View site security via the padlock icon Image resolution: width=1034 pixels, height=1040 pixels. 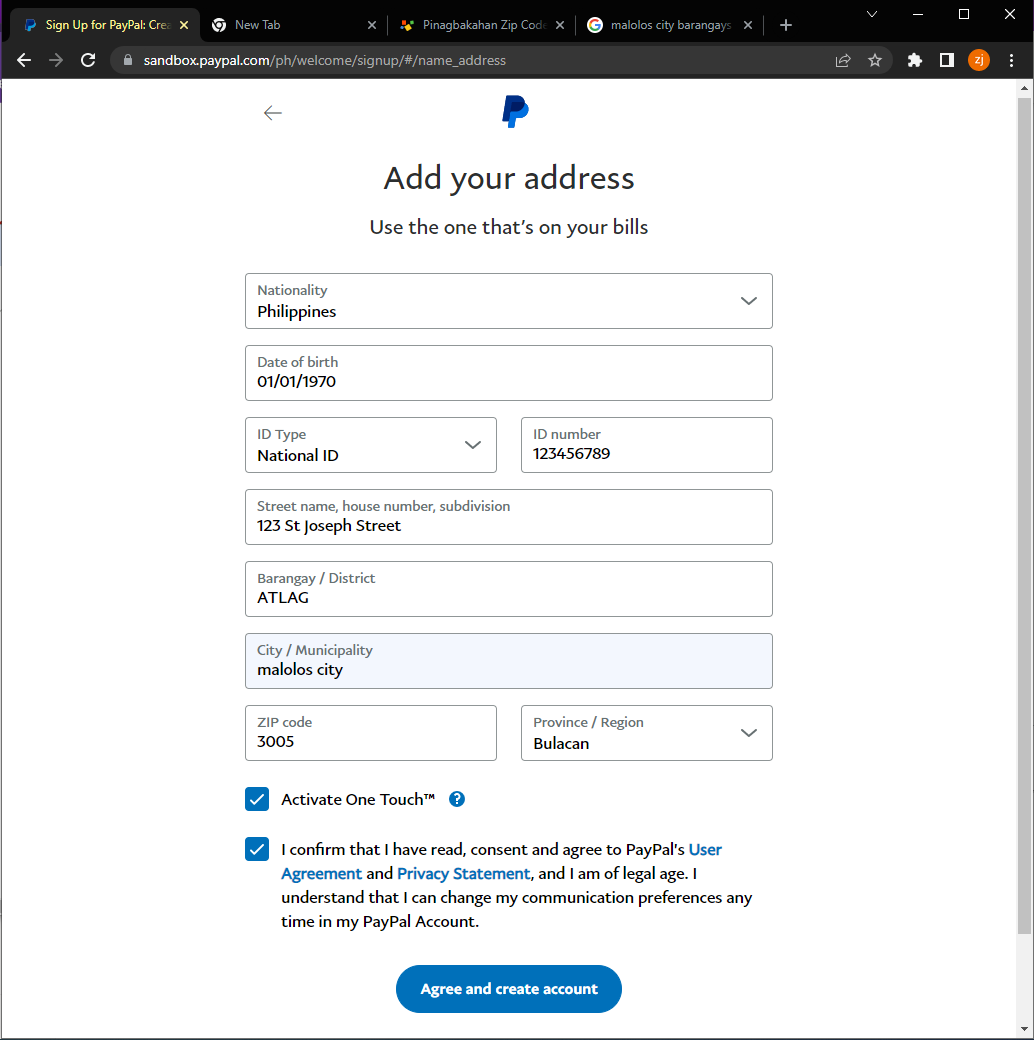(126, 60)
